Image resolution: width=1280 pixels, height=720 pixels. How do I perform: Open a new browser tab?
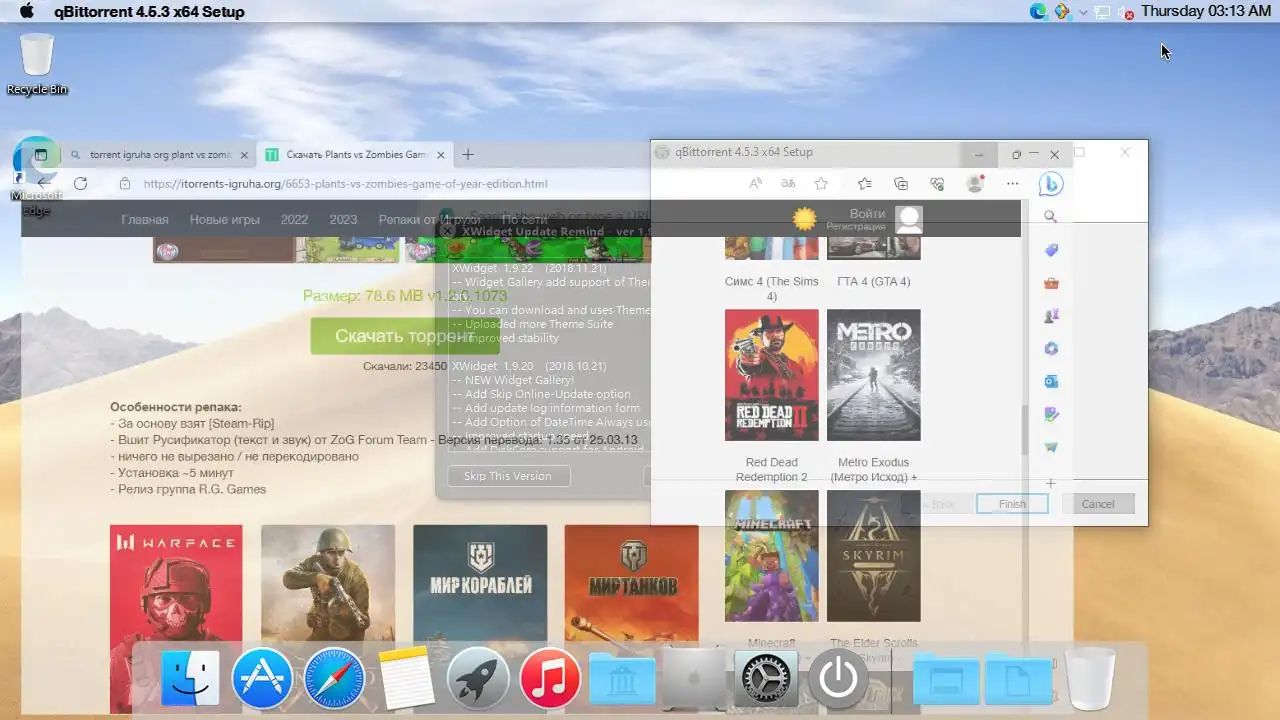point(467,154)
